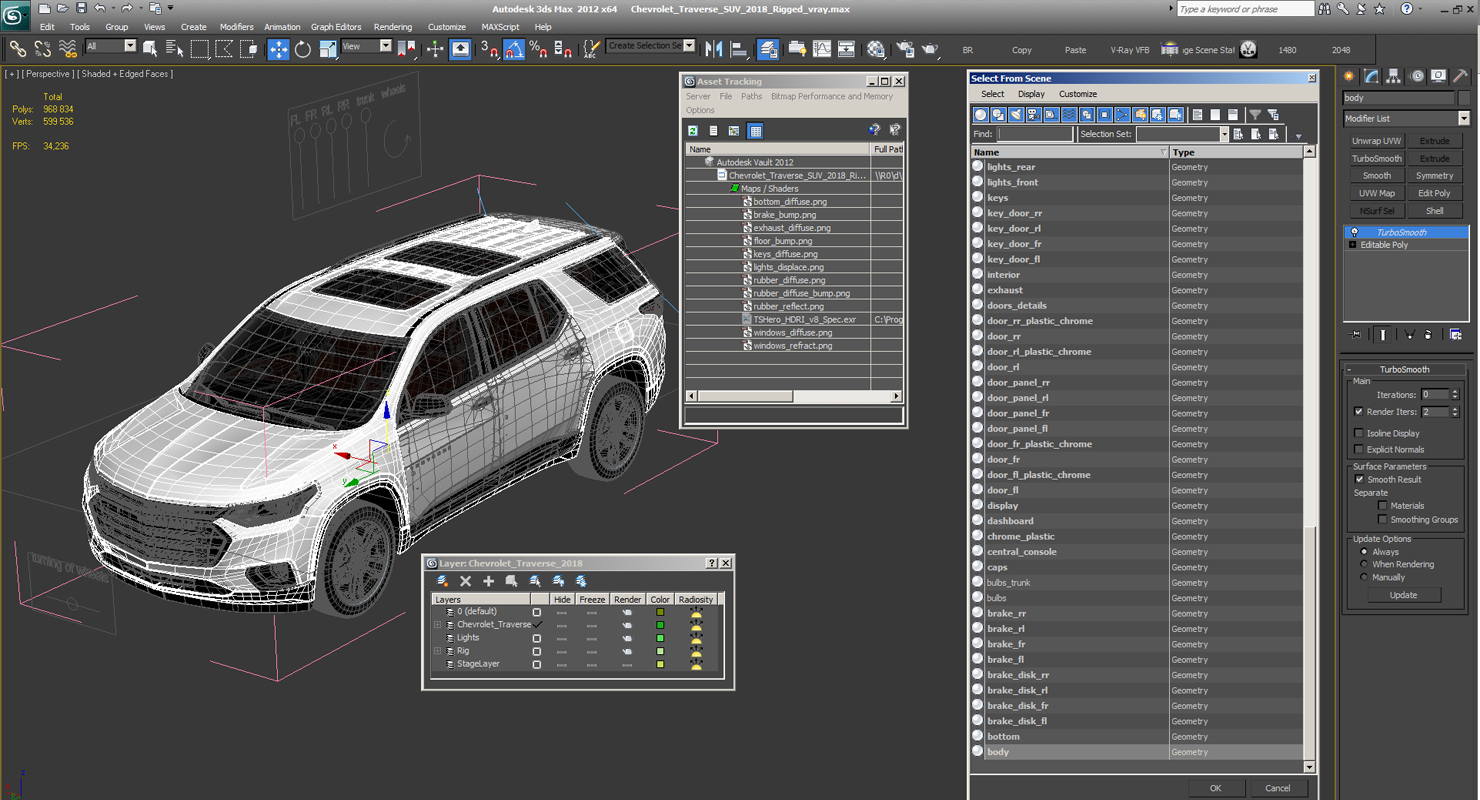Toggle Display Cameras filter in Select From Scene
The height and width of the screenshot is (800, 1480).
[1034, 115]
